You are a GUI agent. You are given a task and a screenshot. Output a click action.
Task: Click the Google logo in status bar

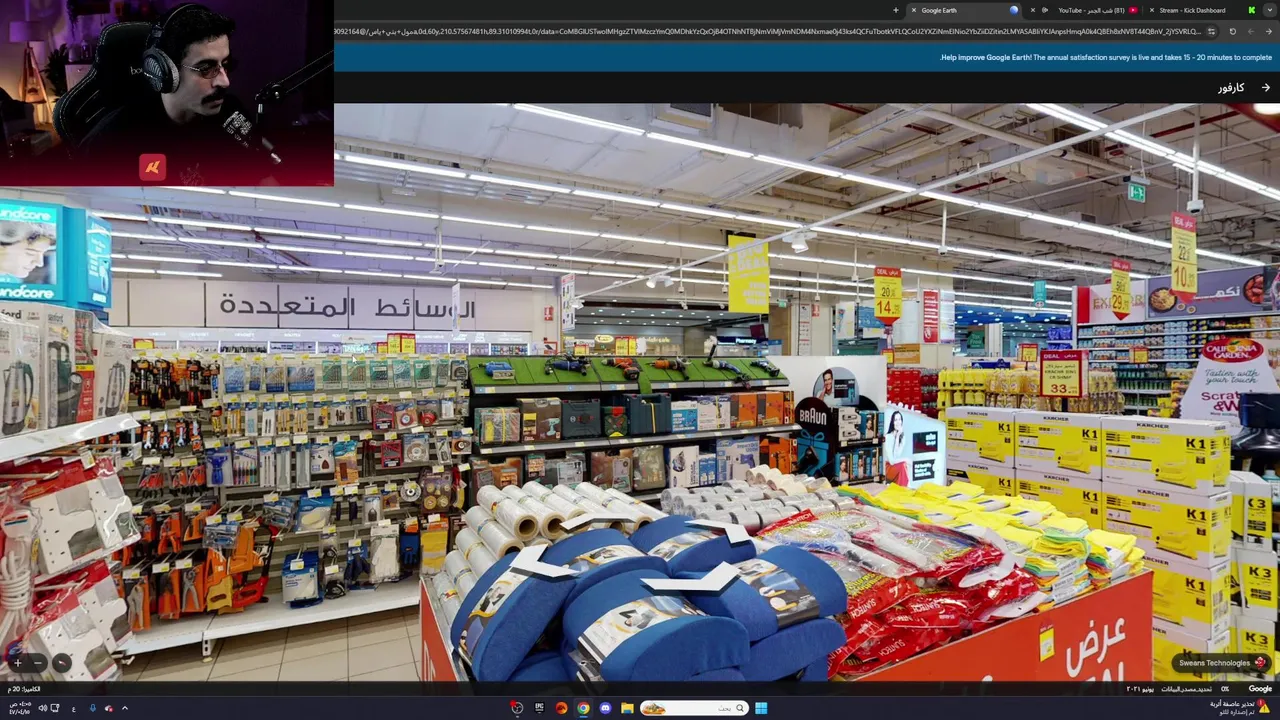[1260, 689]
